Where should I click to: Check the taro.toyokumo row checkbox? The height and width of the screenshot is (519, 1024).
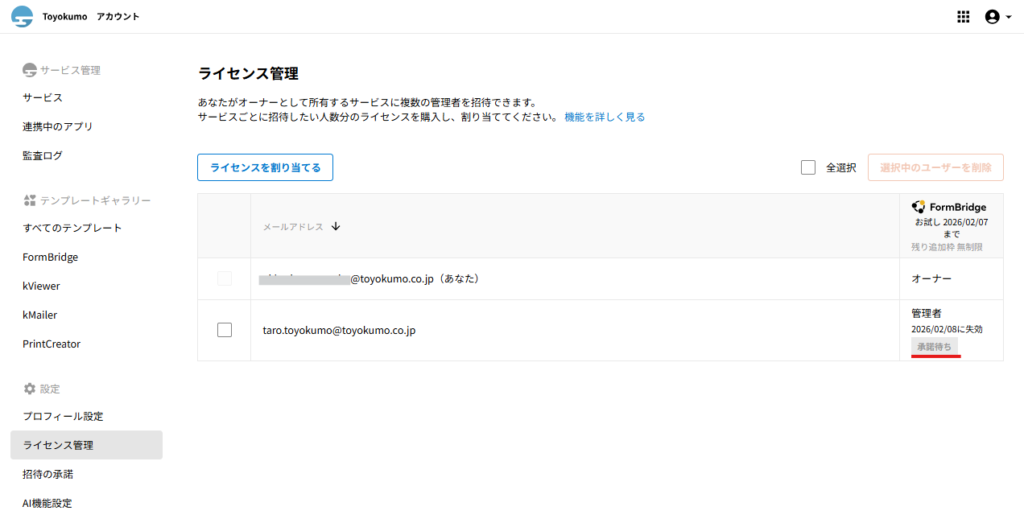pyautogui.click(x=224, y=330)
